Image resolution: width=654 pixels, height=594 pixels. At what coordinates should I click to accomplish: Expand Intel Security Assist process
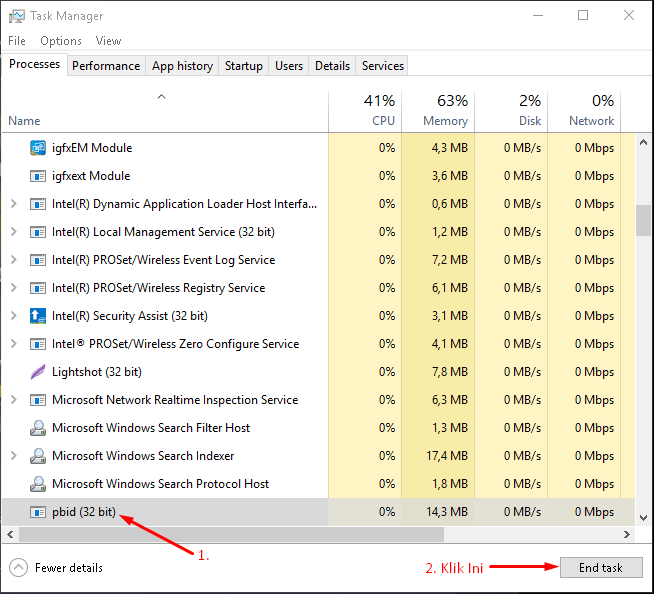tap(14, 315)
